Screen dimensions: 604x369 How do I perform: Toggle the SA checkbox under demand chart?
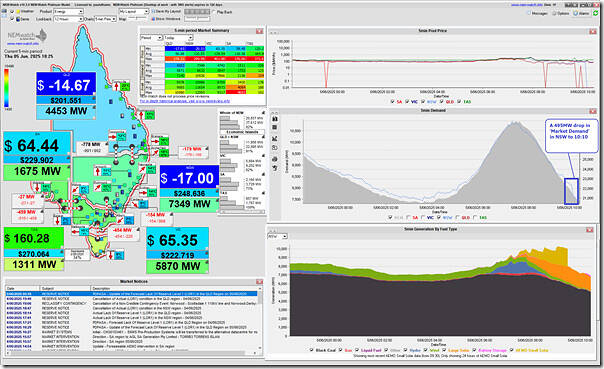coord(408,218)
